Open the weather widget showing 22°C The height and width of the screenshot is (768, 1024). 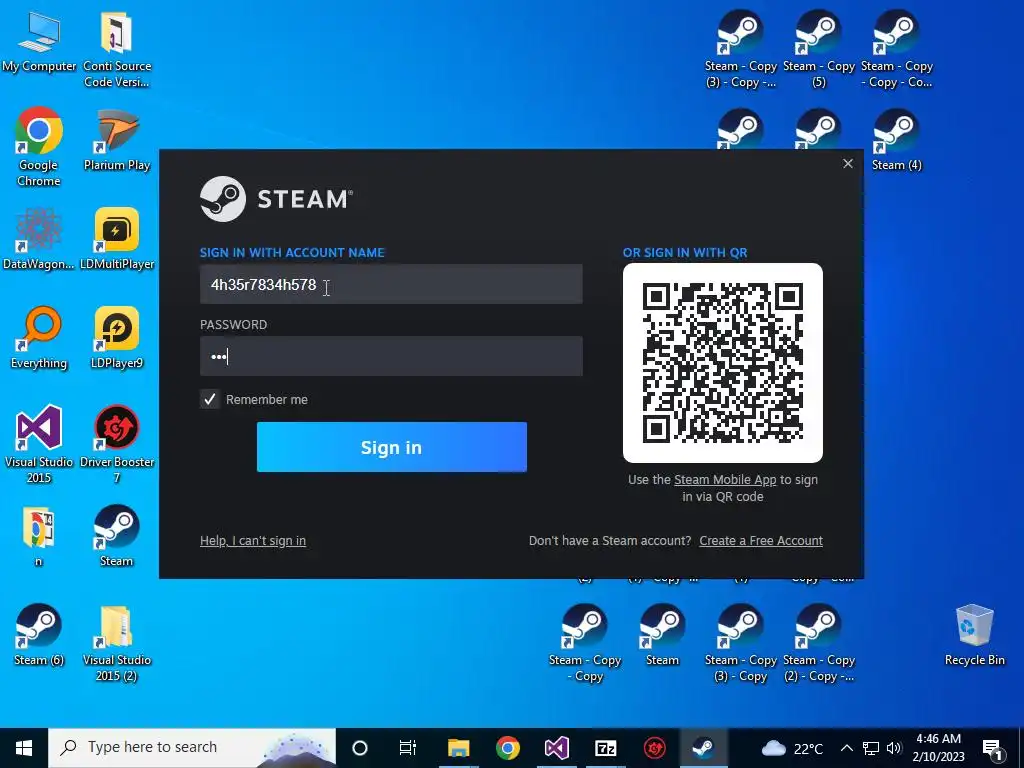792,748
